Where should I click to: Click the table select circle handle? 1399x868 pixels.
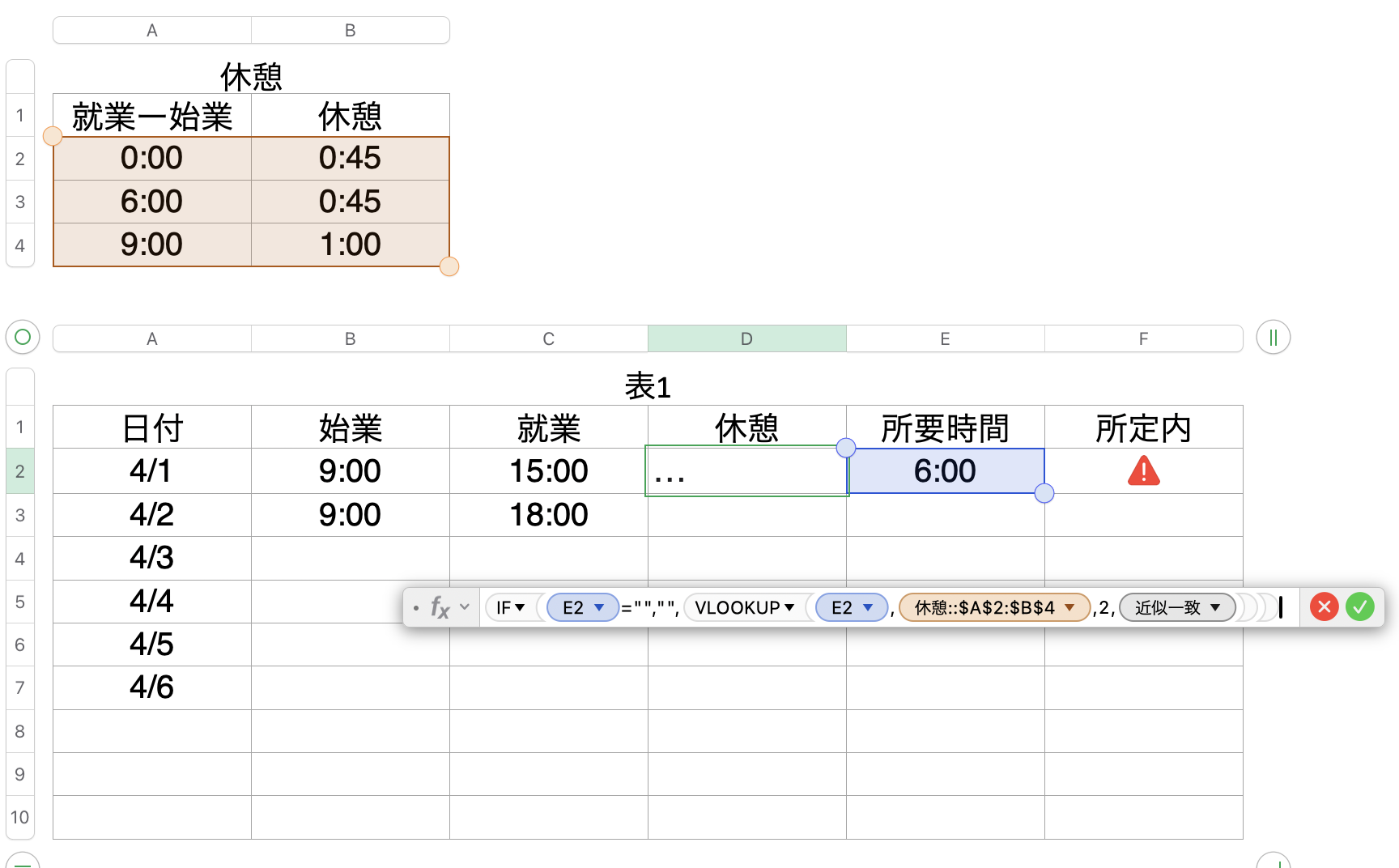[23, 337]
